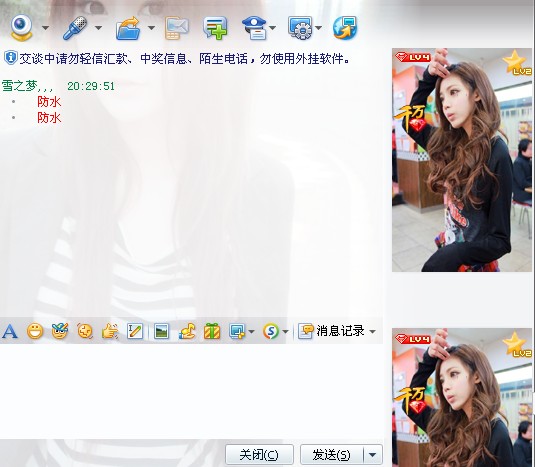
Task: Expand screenshot options dropdown
Action: (x=251, y=331)
